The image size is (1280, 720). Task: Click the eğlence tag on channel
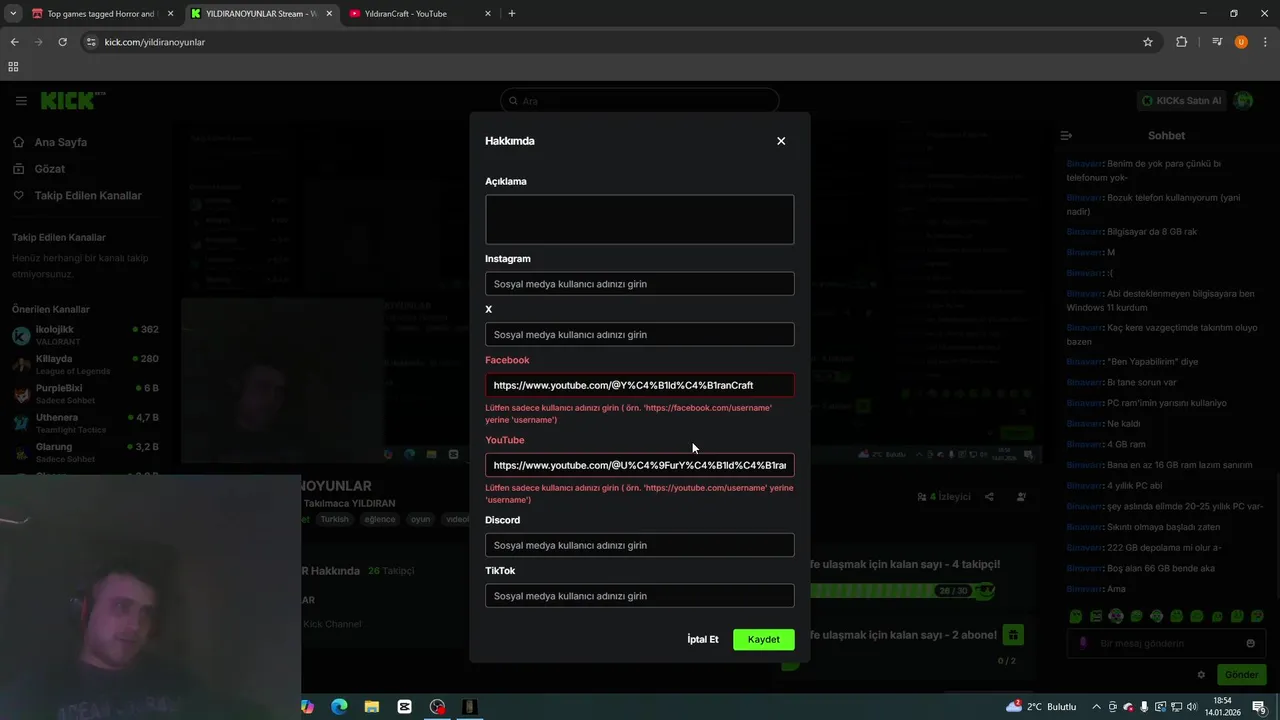click(380, 520)
